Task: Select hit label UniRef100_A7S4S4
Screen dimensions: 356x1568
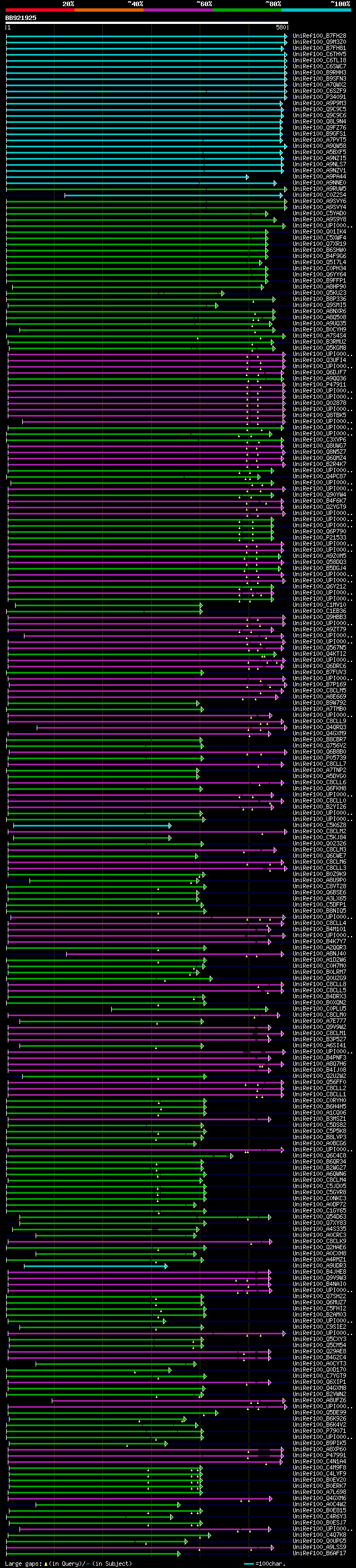Action: coord(319,335)
